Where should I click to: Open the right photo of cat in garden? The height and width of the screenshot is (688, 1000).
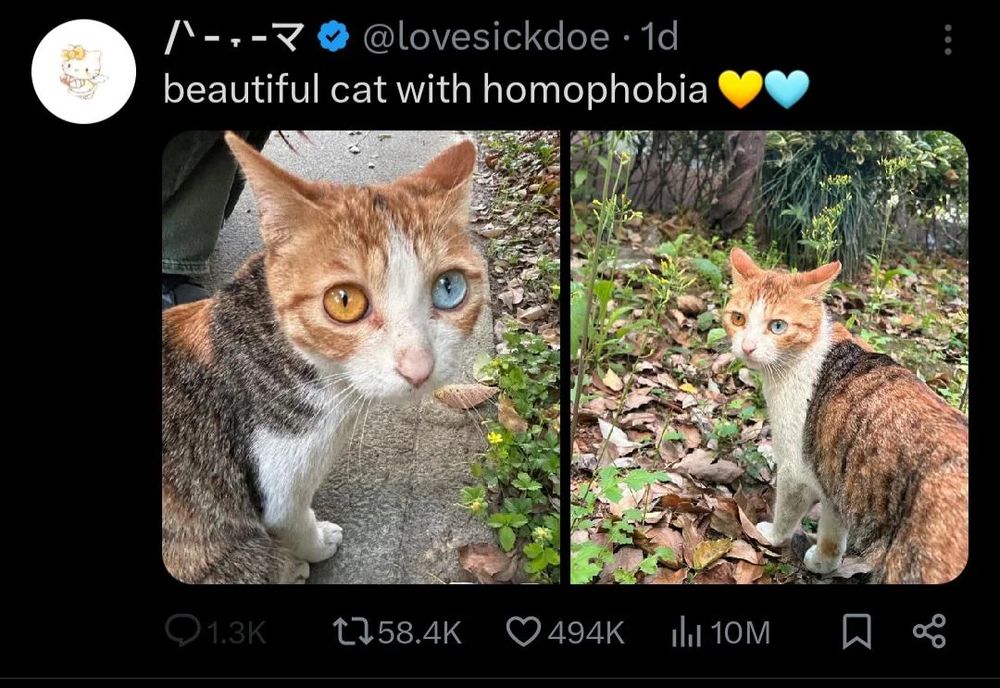pos(769,357)
